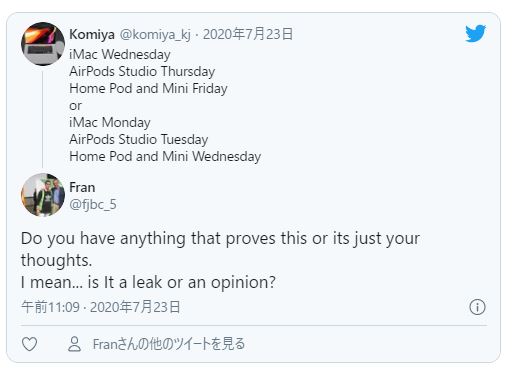524x373 pixels.
Task: Click "is It a leak or an opinion?" line
Action: tap(181, 282)
